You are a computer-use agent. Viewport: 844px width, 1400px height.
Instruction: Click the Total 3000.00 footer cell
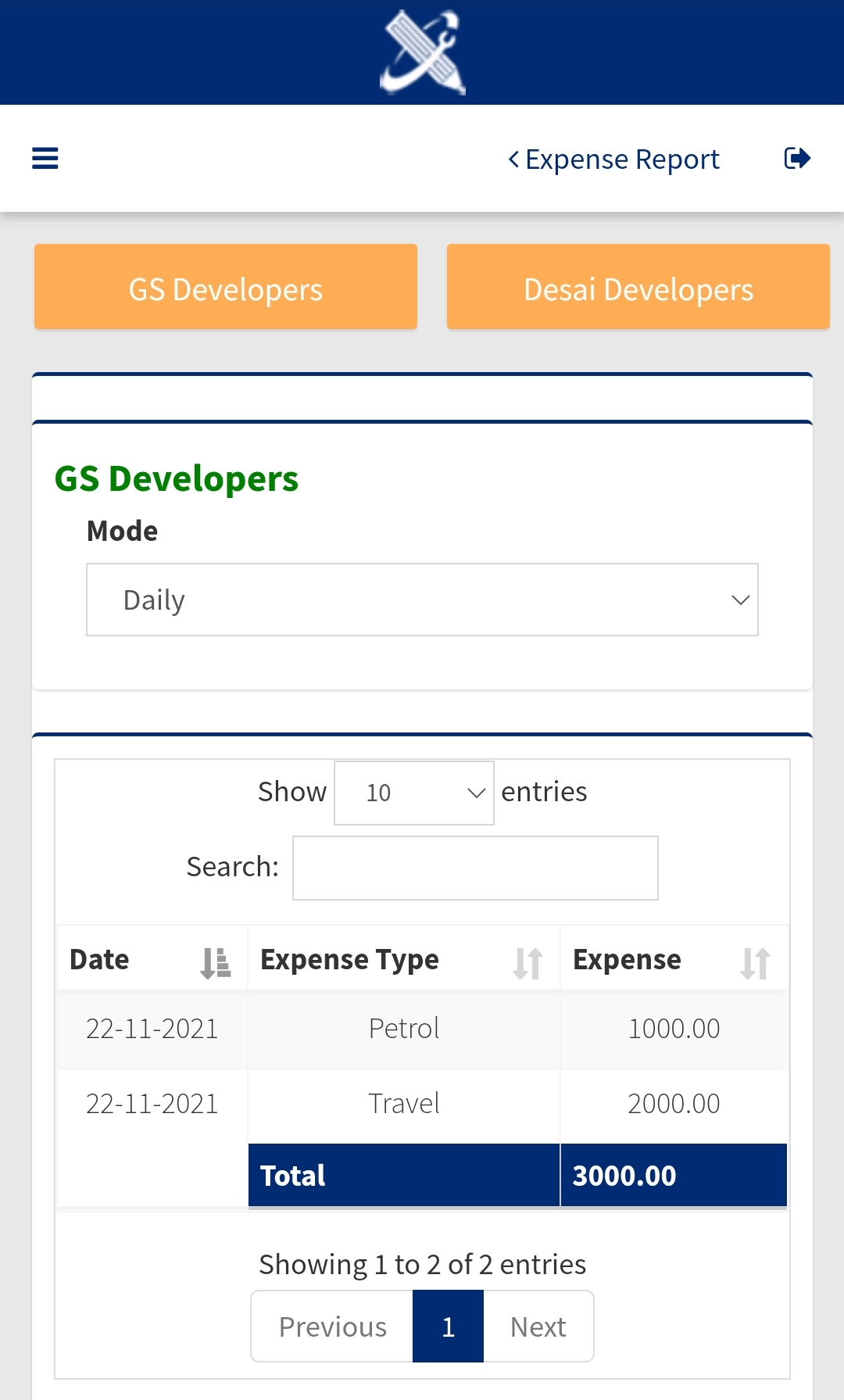tap(673, 1176)
